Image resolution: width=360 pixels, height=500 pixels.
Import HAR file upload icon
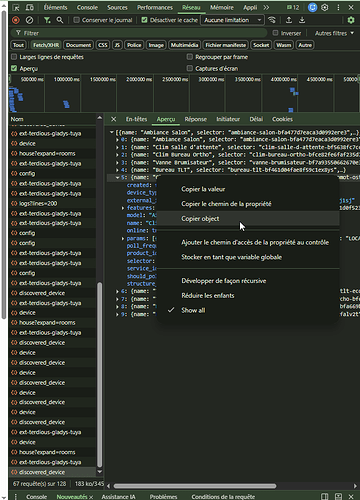coord(289,20)
